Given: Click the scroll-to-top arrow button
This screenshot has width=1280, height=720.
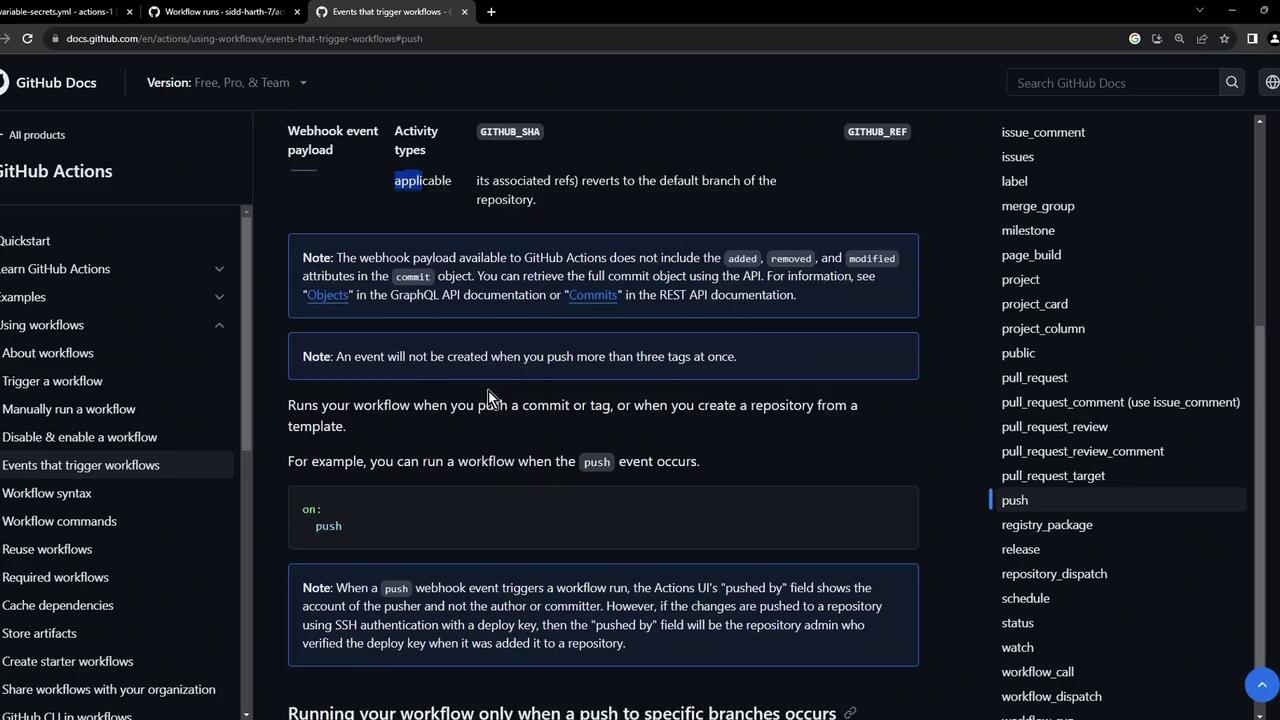Looking at the screenshot, I should (1262, 685).
